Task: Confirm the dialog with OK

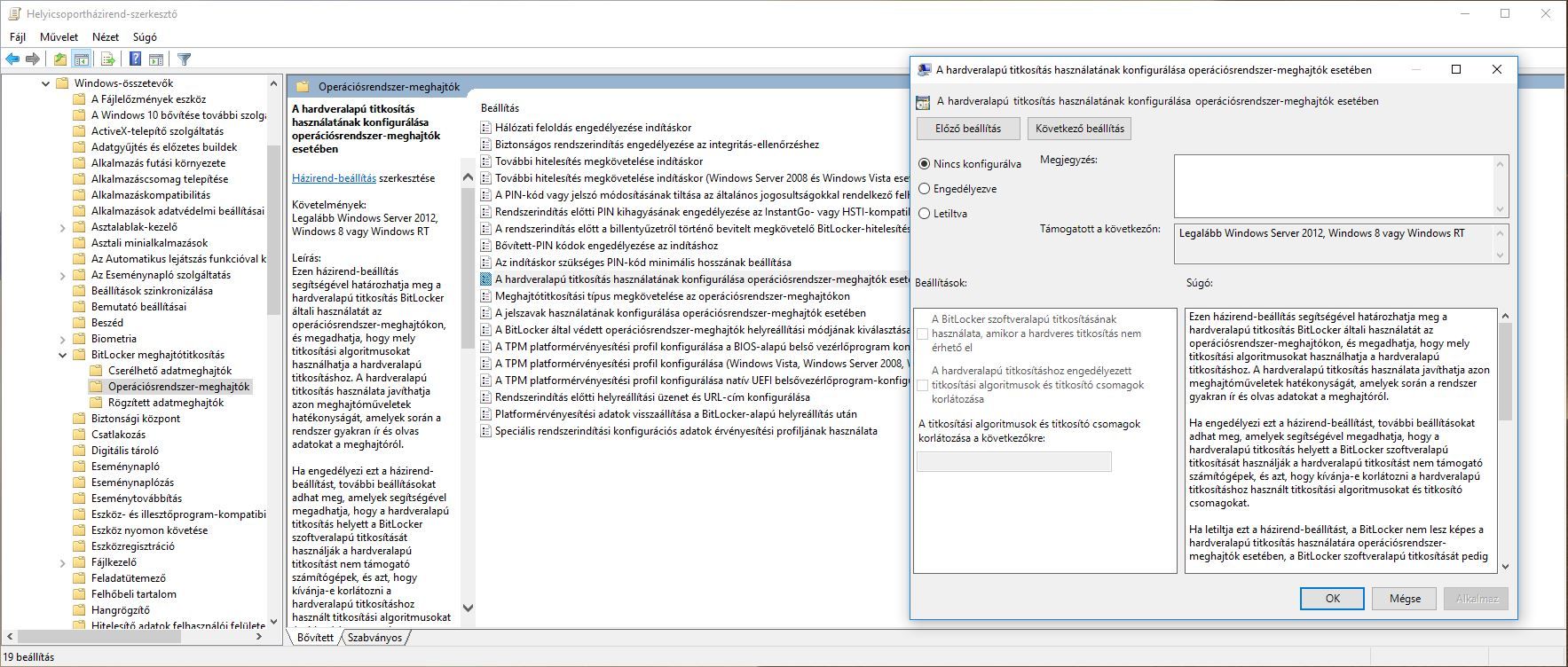Action: tap(1332, 599)
